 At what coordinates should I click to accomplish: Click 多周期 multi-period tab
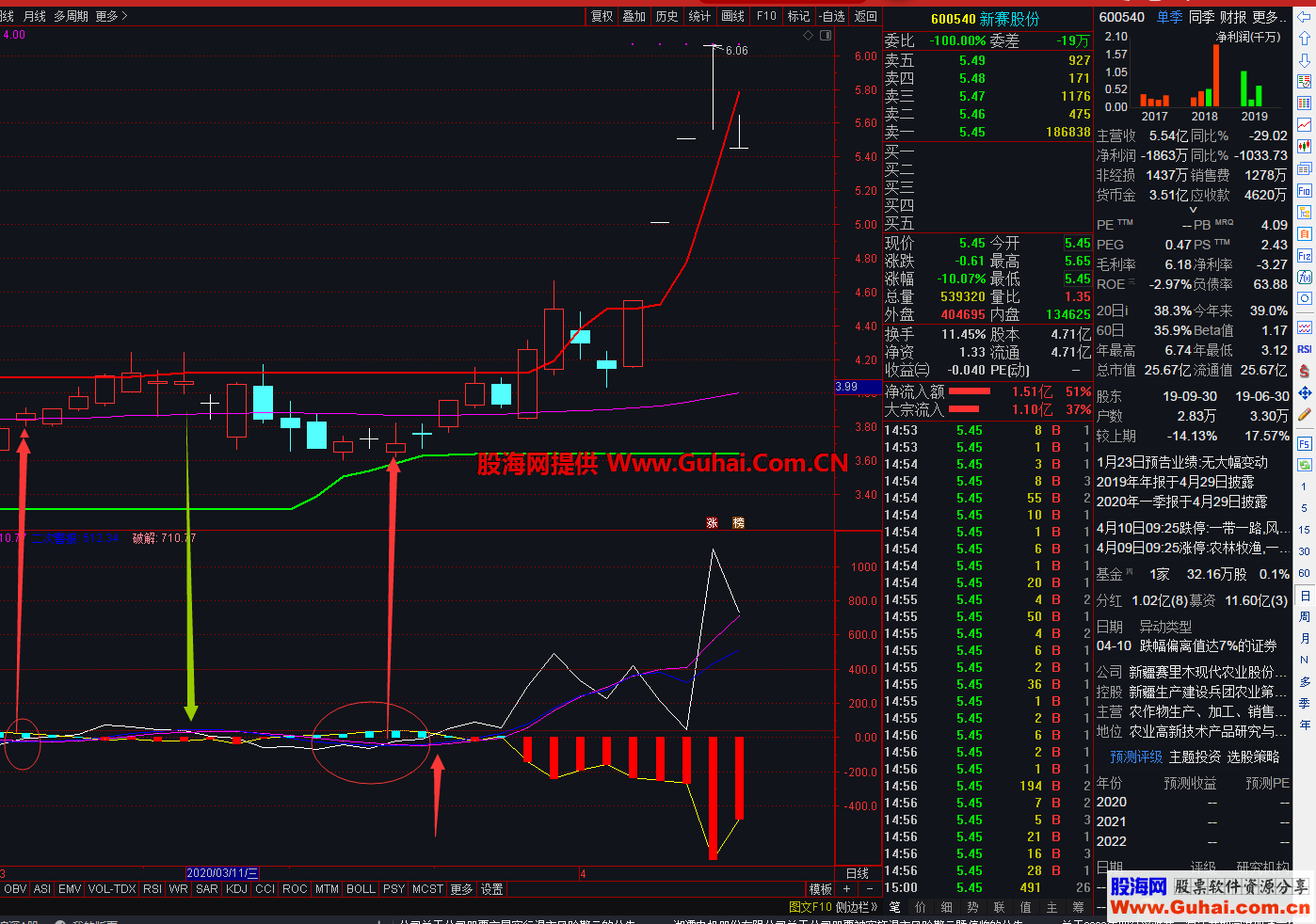tap(71, 16)
